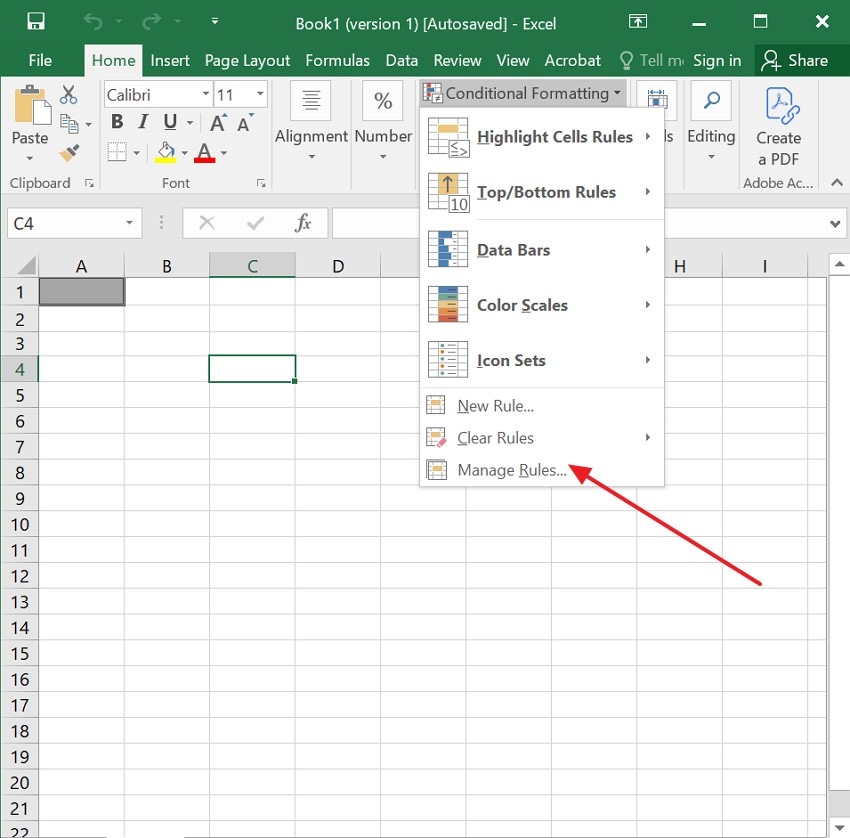Select row 10 header
The width and height of the screenshot is (850, 838).
click(x=20, y=524)
